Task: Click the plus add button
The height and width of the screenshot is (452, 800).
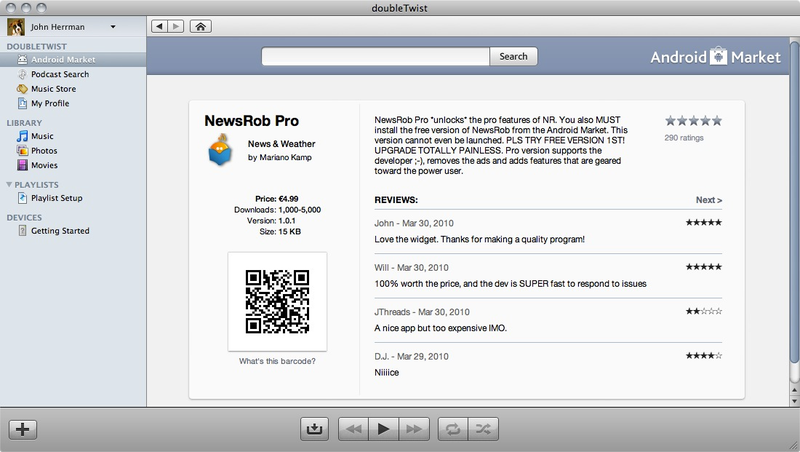Action: [22, 429]
